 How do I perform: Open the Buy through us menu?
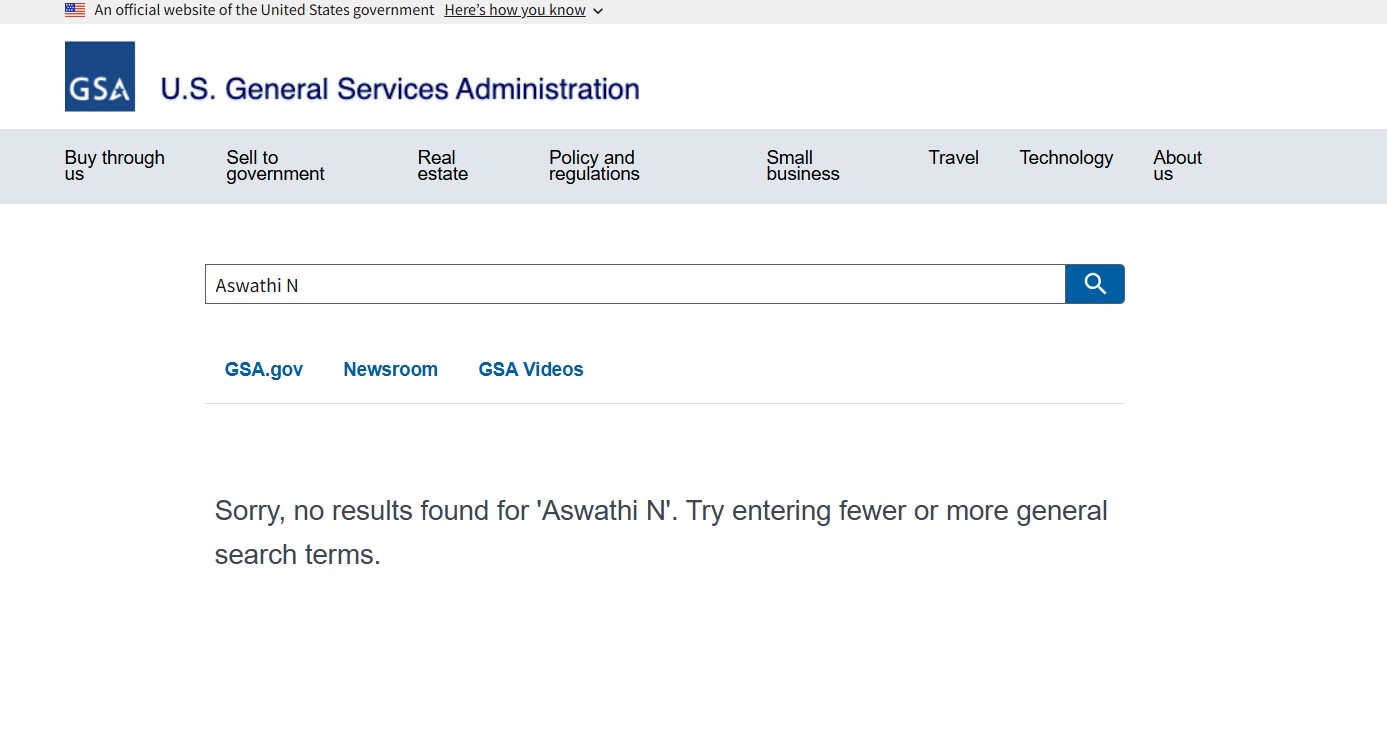(114, 165)
